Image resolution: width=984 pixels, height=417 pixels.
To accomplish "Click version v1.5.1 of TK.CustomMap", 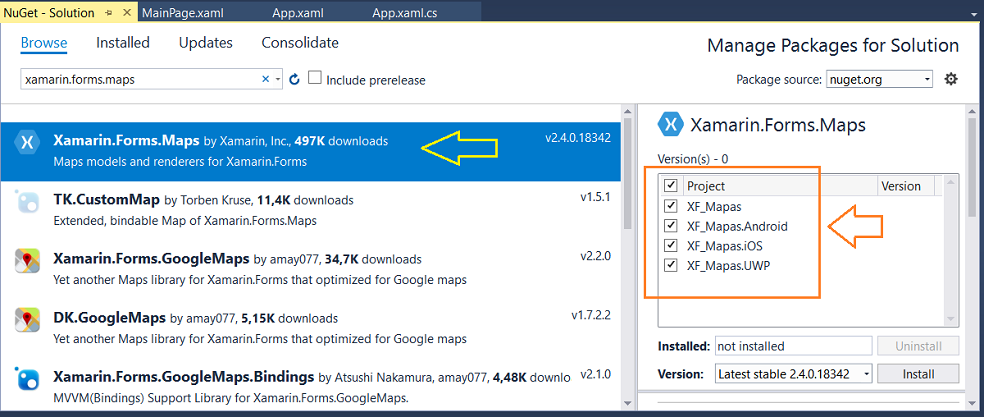I will point(595,197).
